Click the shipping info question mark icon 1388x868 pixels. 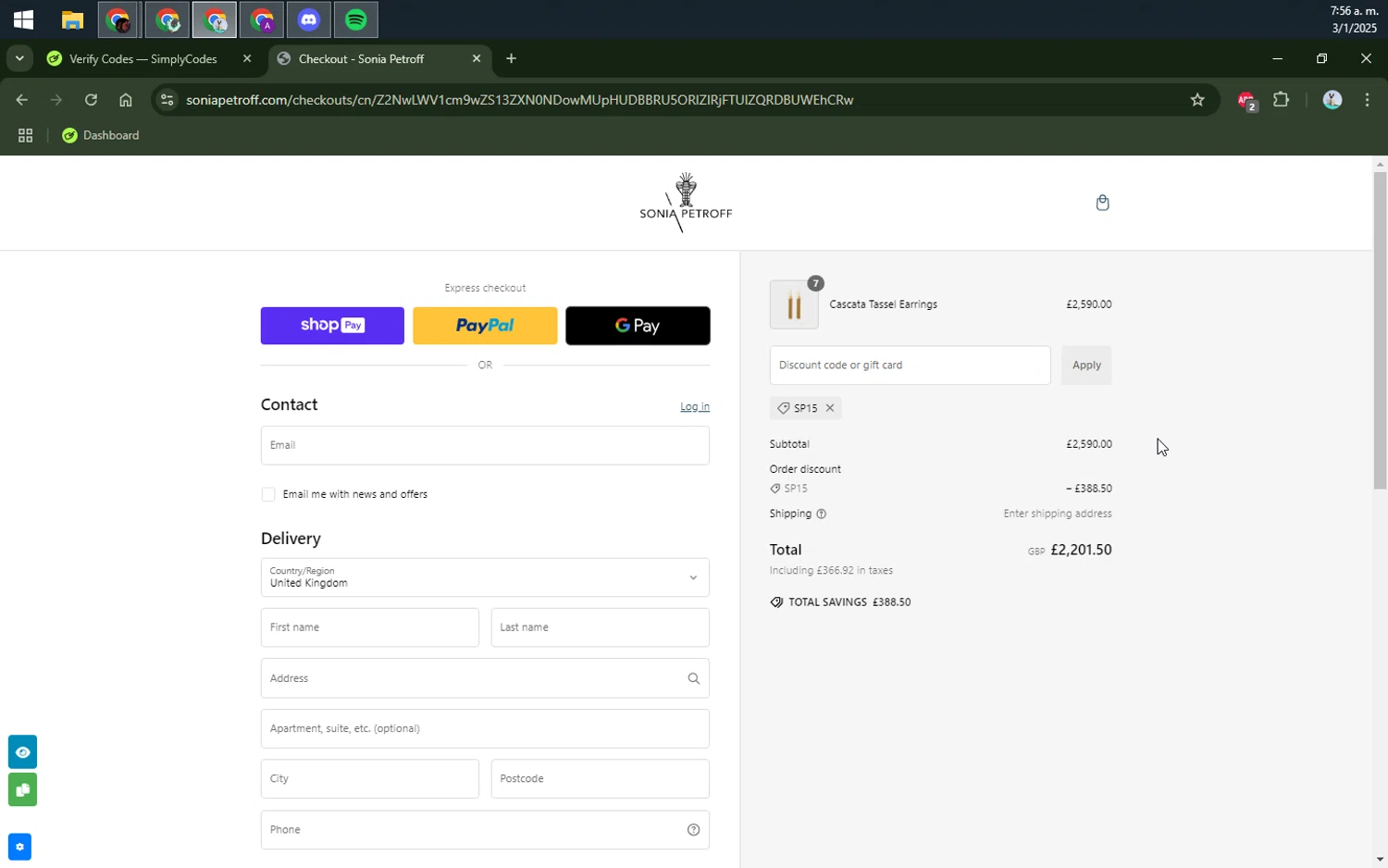(x=821, y=514)
